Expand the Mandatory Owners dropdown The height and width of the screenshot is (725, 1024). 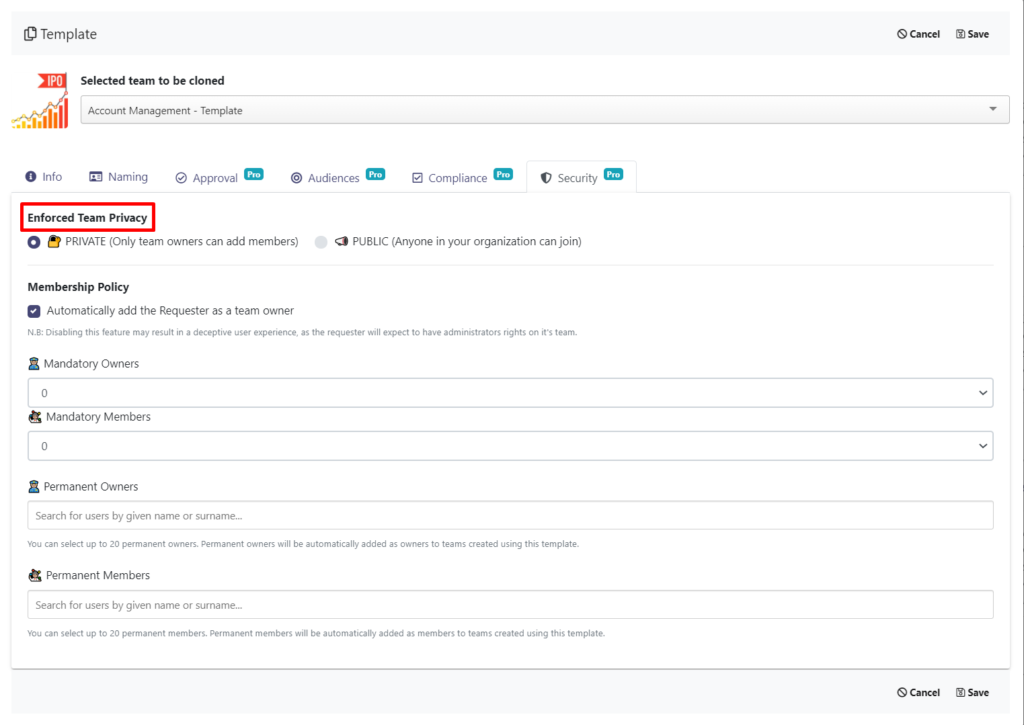[510, 393]
